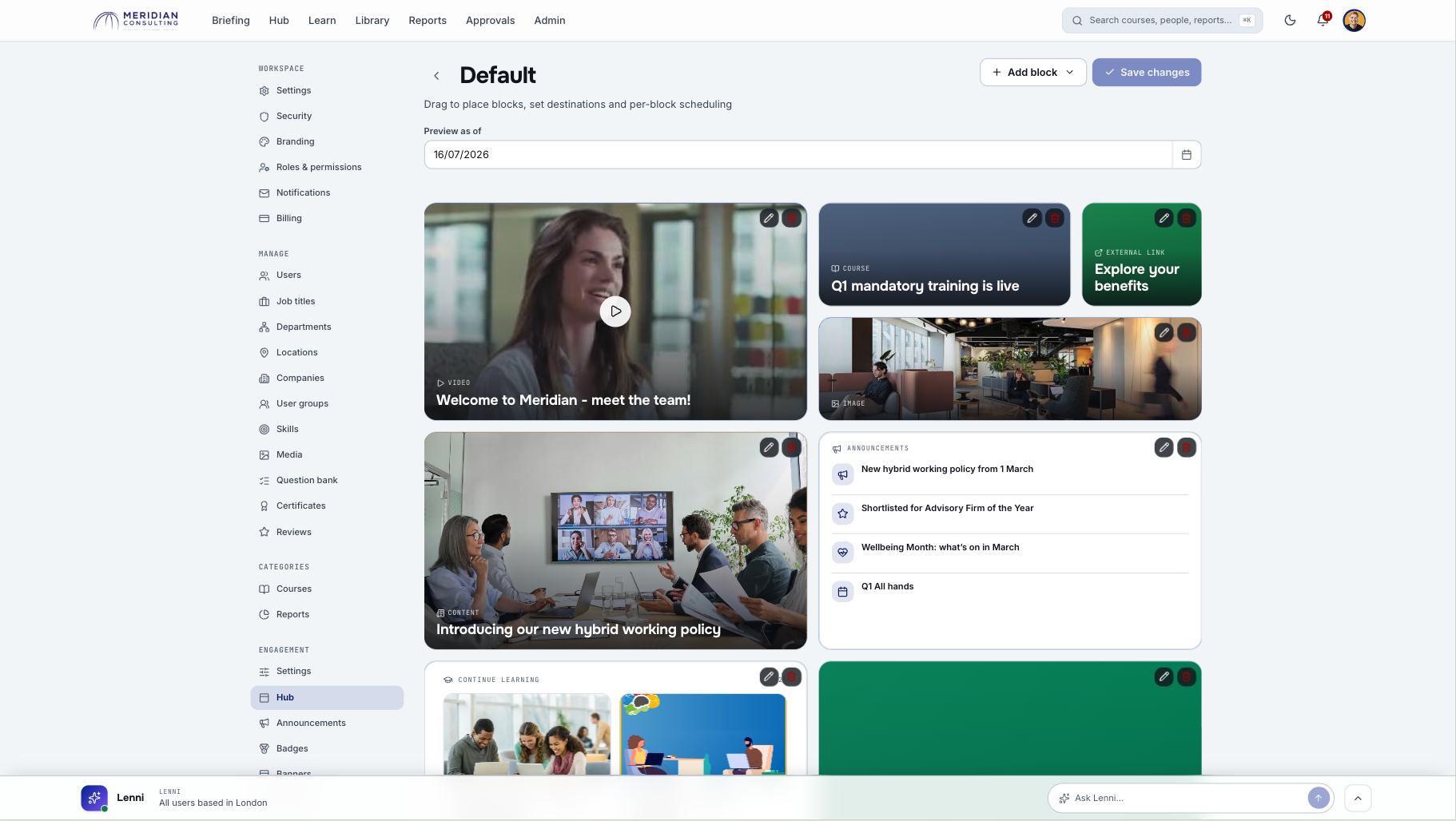Open Roles & permissions in sidebar
Screen dimensions: 1456x821
tap(327, 168)
